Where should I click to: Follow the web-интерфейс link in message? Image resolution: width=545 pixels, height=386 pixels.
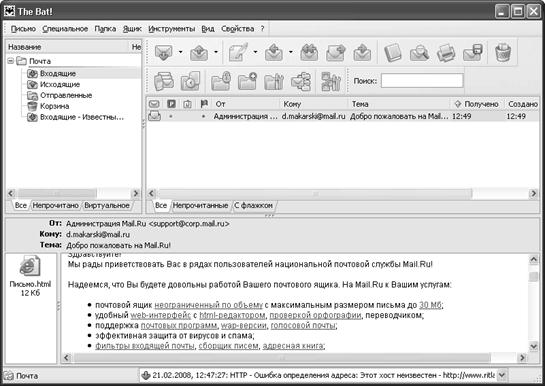click(161, 315)
